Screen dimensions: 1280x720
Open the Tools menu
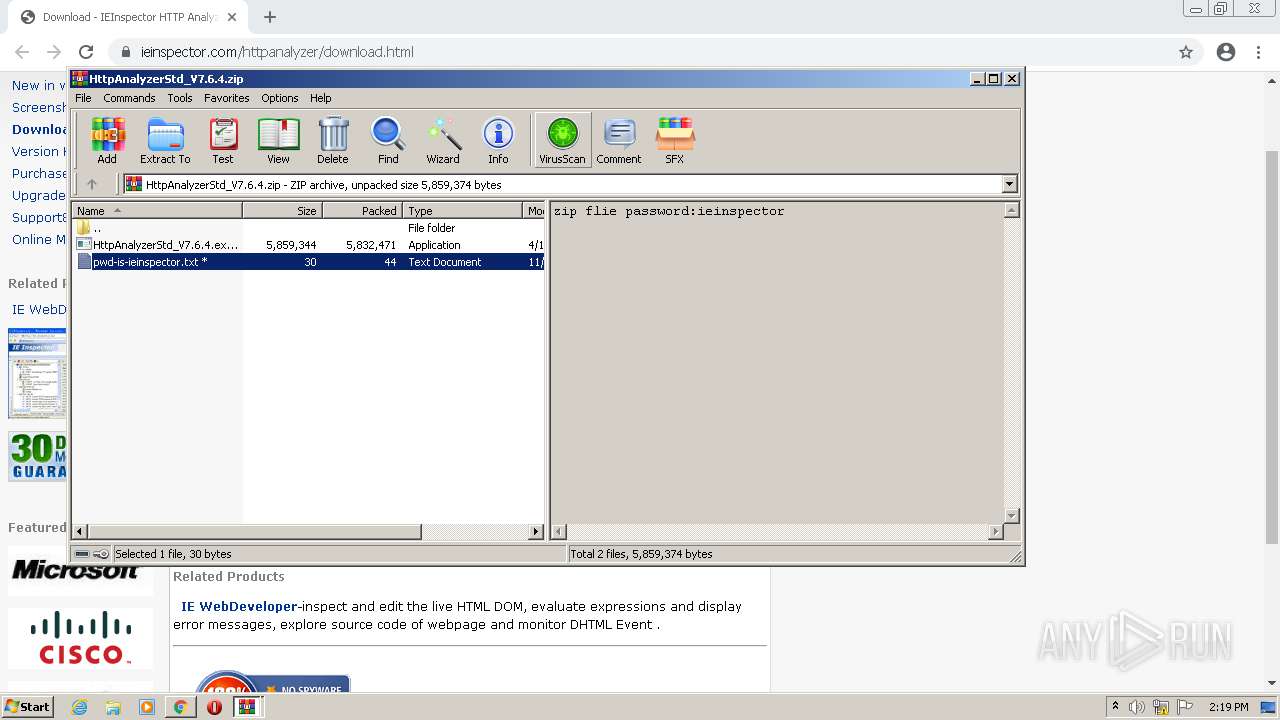coord(180,98)
